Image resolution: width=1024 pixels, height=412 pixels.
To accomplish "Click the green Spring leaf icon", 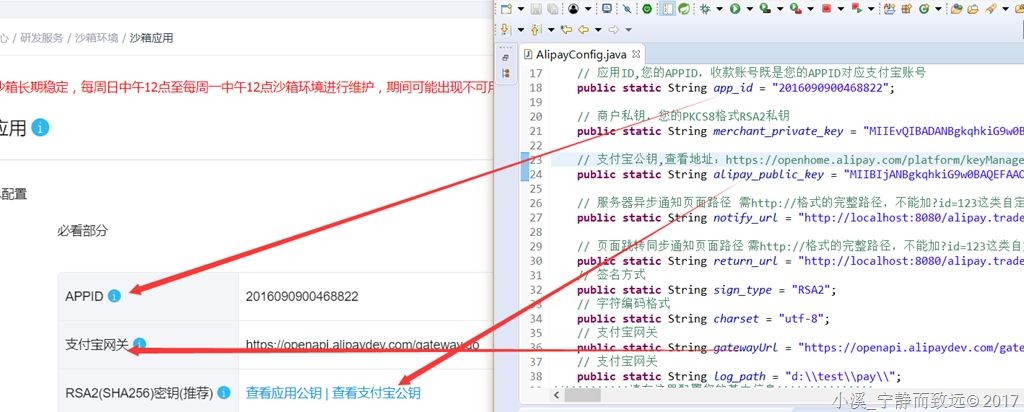I will (x=684, y=8).
